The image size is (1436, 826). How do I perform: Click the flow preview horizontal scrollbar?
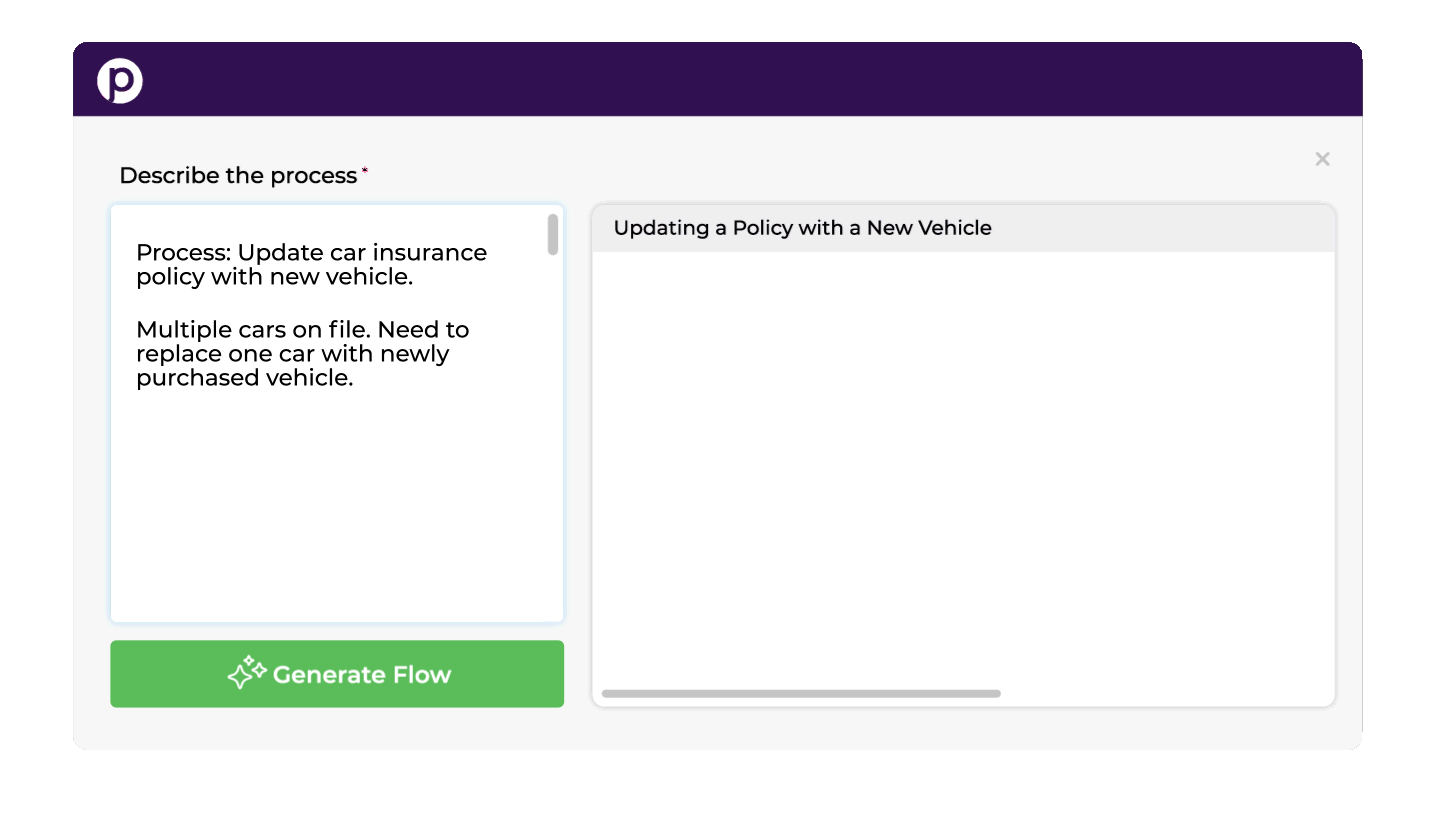pyautogui.click(x=800, y=693)
